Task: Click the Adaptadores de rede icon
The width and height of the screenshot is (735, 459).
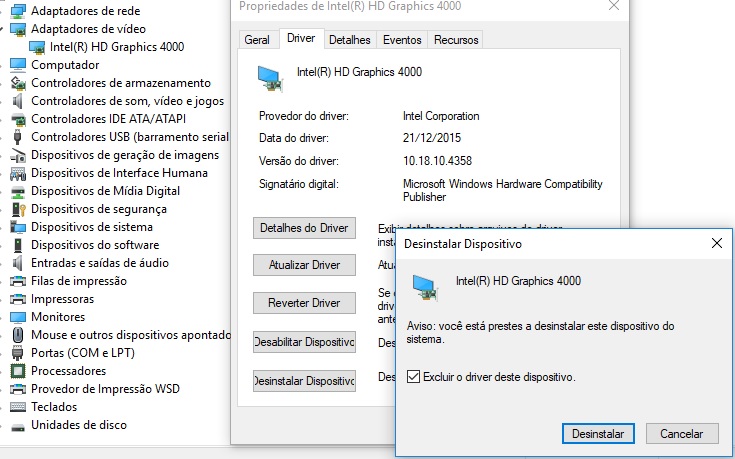Action: pyautogui.click(x=18, y=11)
